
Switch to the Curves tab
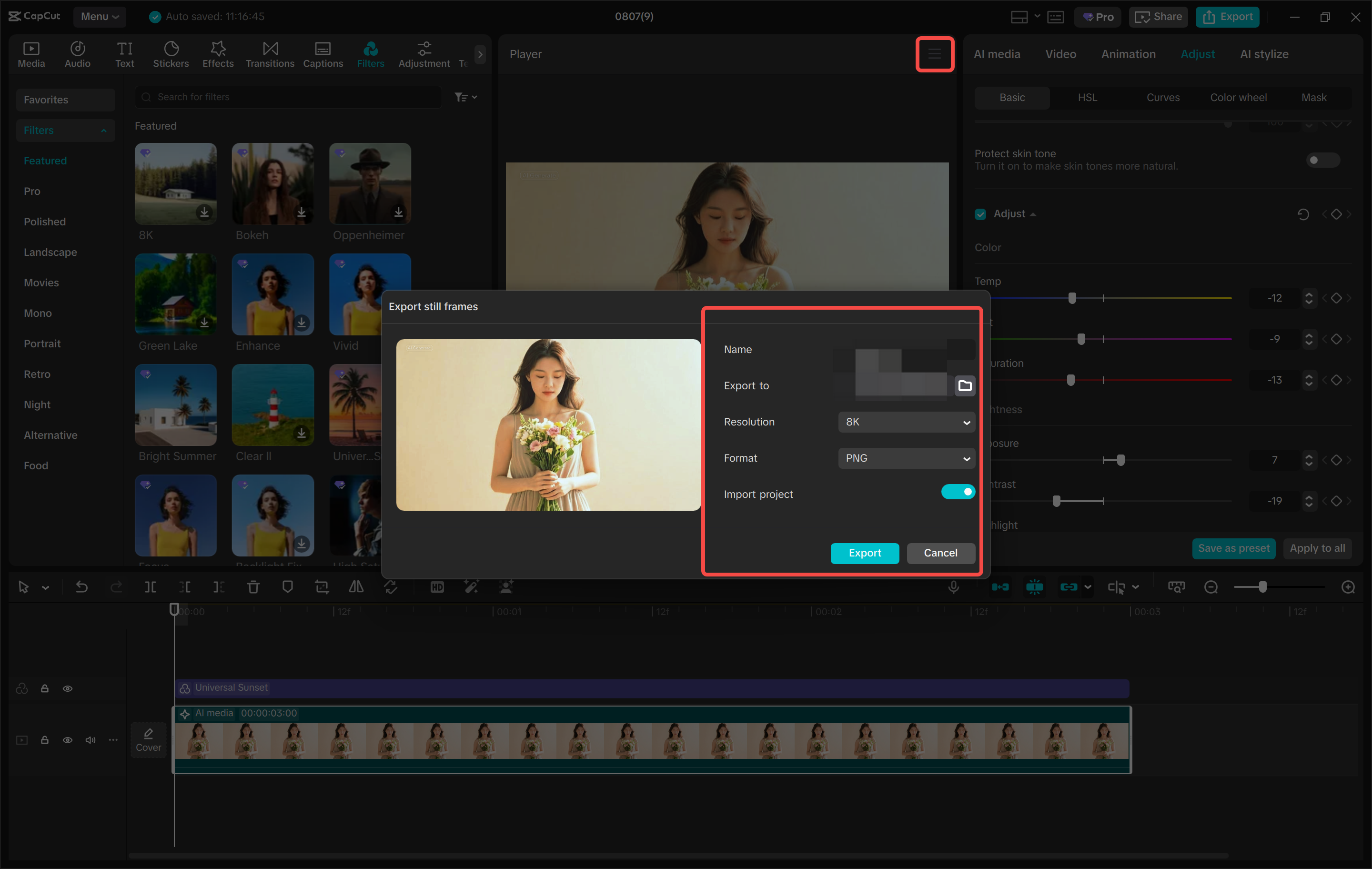click(1162, 97)
